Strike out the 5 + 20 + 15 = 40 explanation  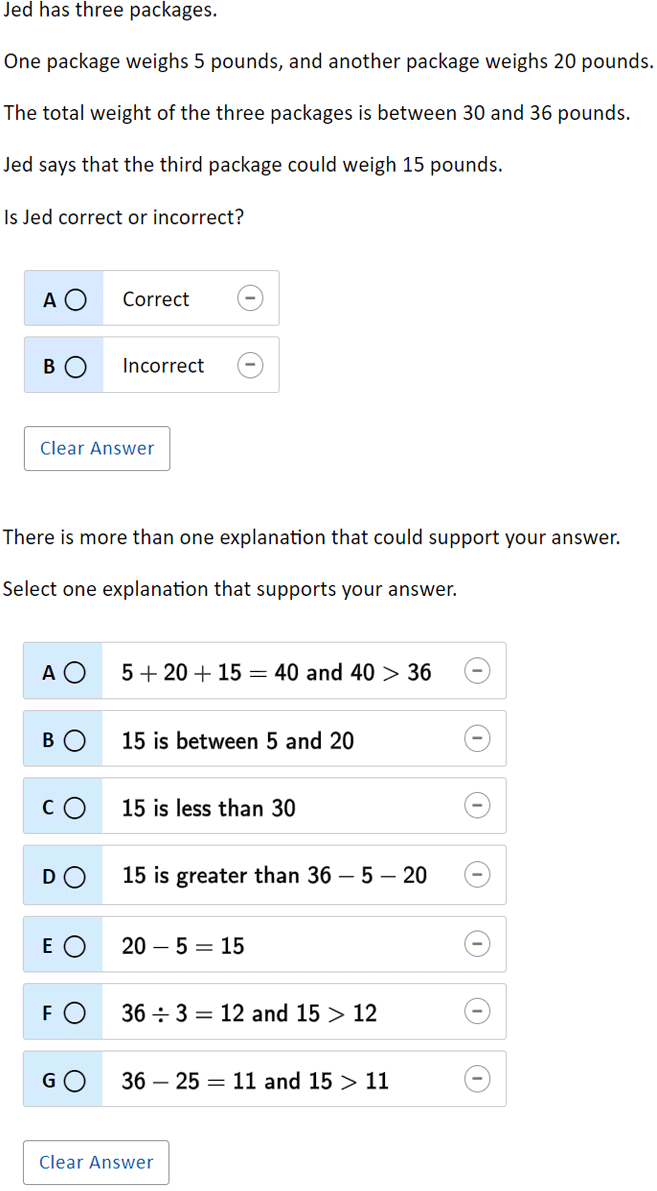click(477, 671)
